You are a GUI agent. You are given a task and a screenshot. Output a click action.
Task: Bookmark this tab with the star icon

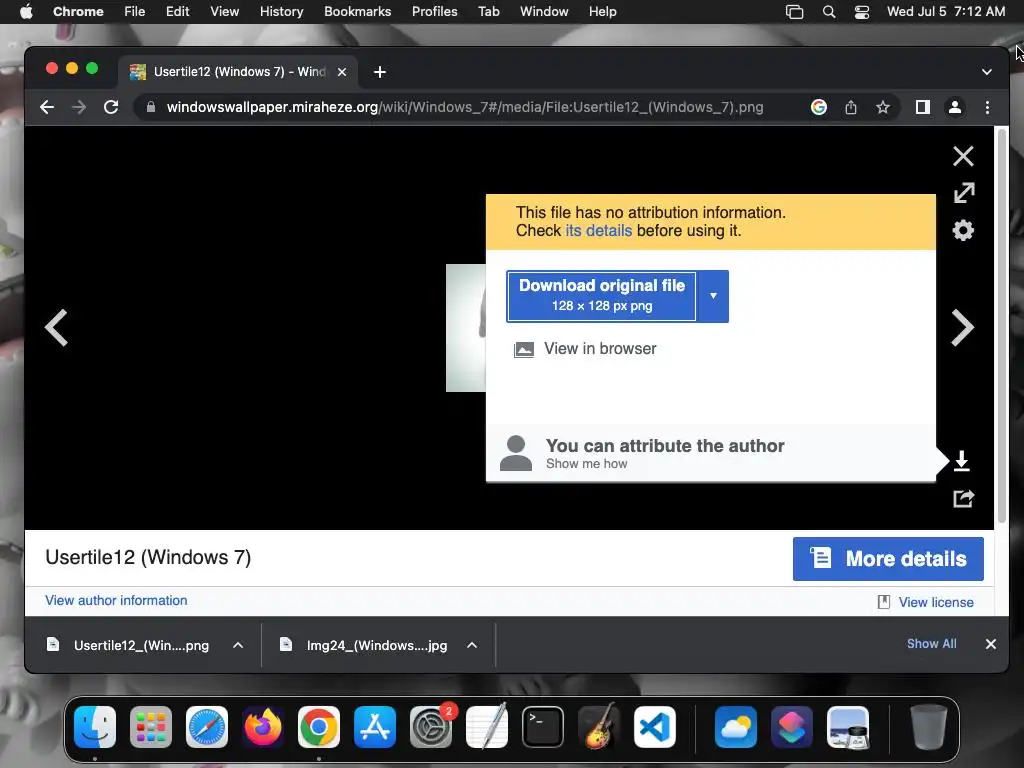pos(883,107)
